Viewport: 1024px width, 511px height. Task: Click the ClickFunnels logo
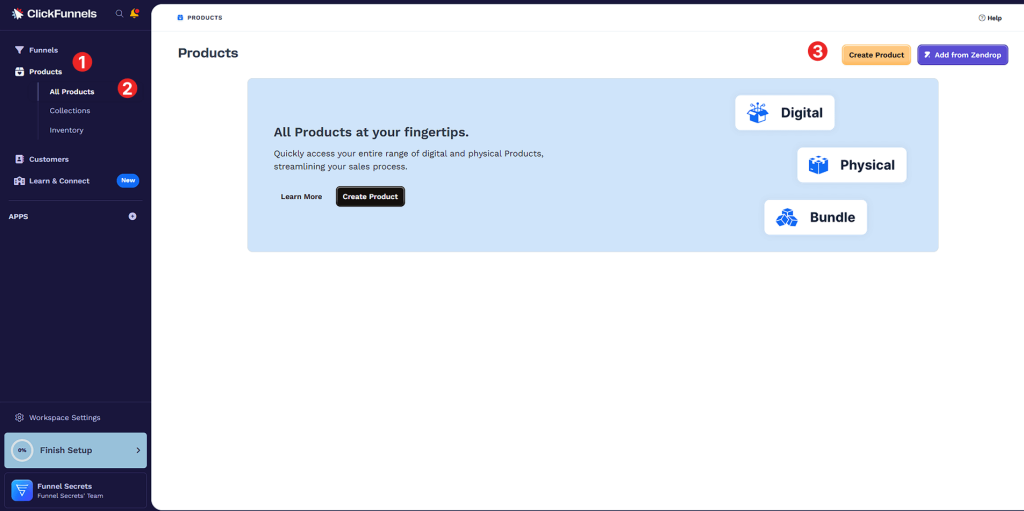pos(54,13)
